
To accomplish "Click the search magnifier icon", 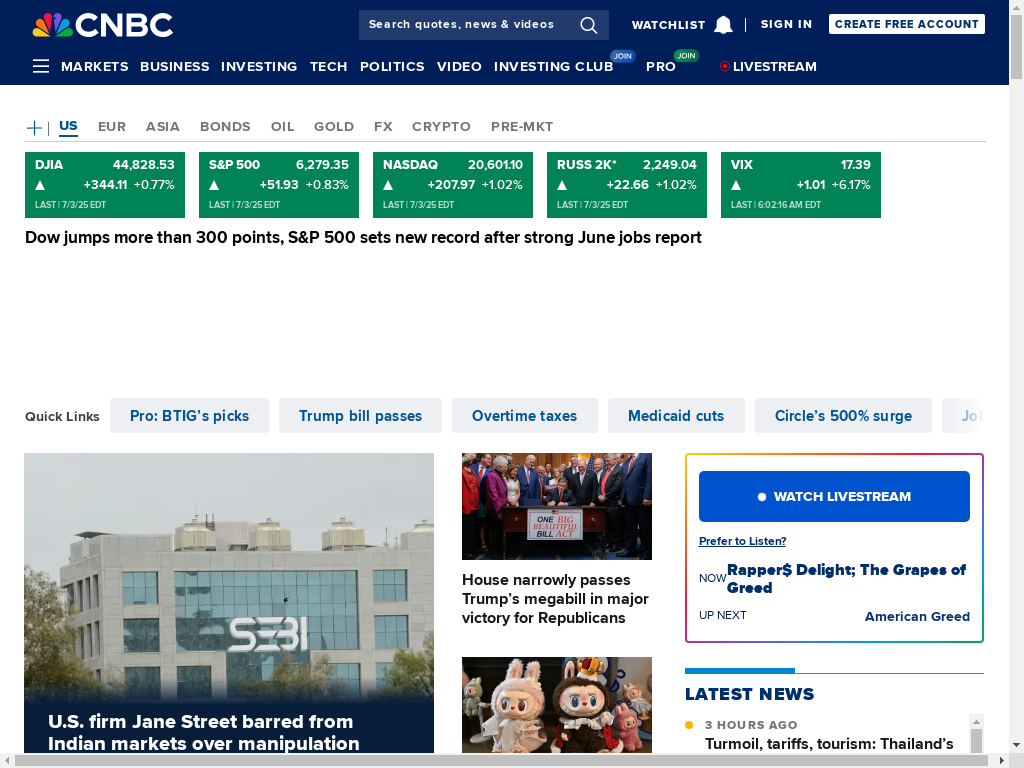I will [588, 25].
